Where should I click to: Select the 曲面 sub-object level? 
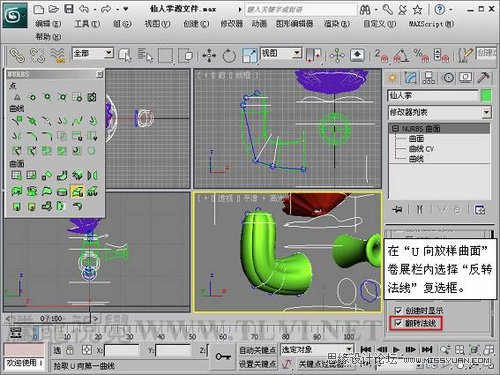(416, 138)
